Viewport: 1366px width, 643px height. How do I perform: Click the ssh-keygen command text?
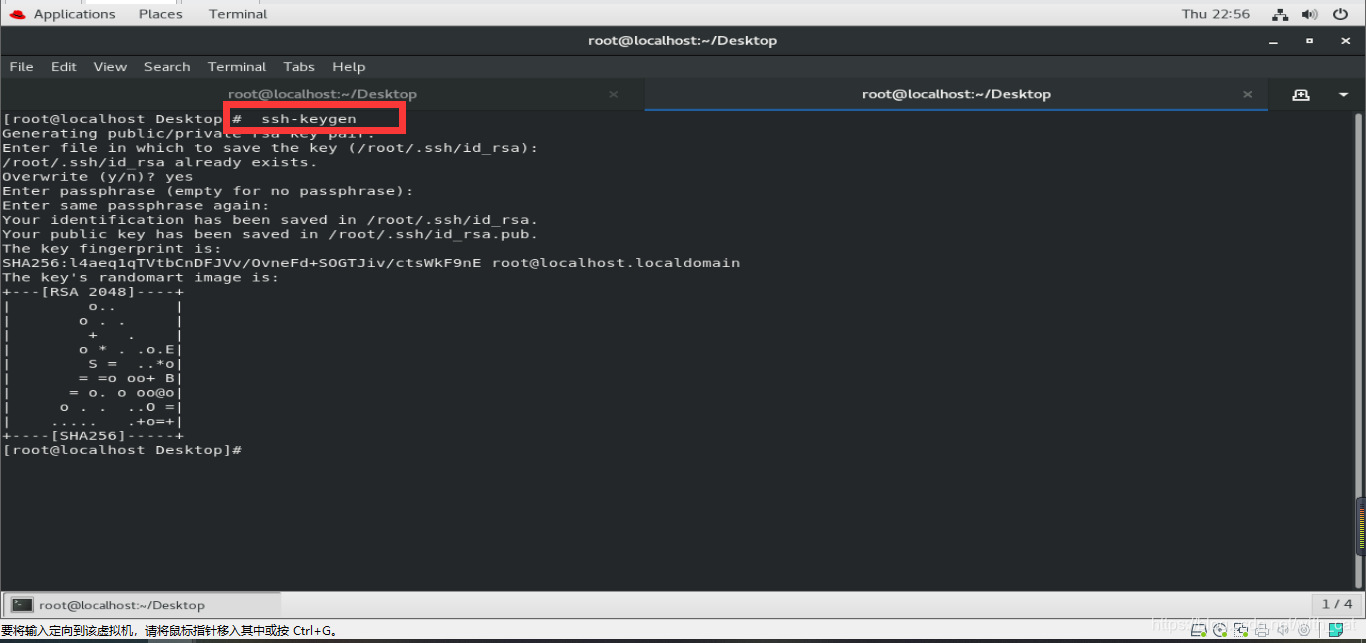[309, 119]
